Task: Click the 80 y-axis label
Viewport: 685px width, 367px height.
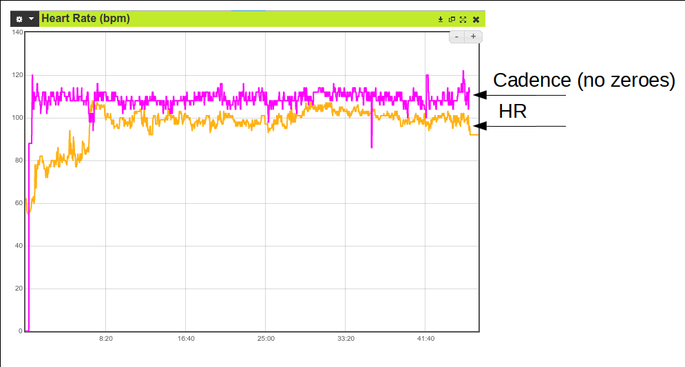Action: (x=19, y=160)
